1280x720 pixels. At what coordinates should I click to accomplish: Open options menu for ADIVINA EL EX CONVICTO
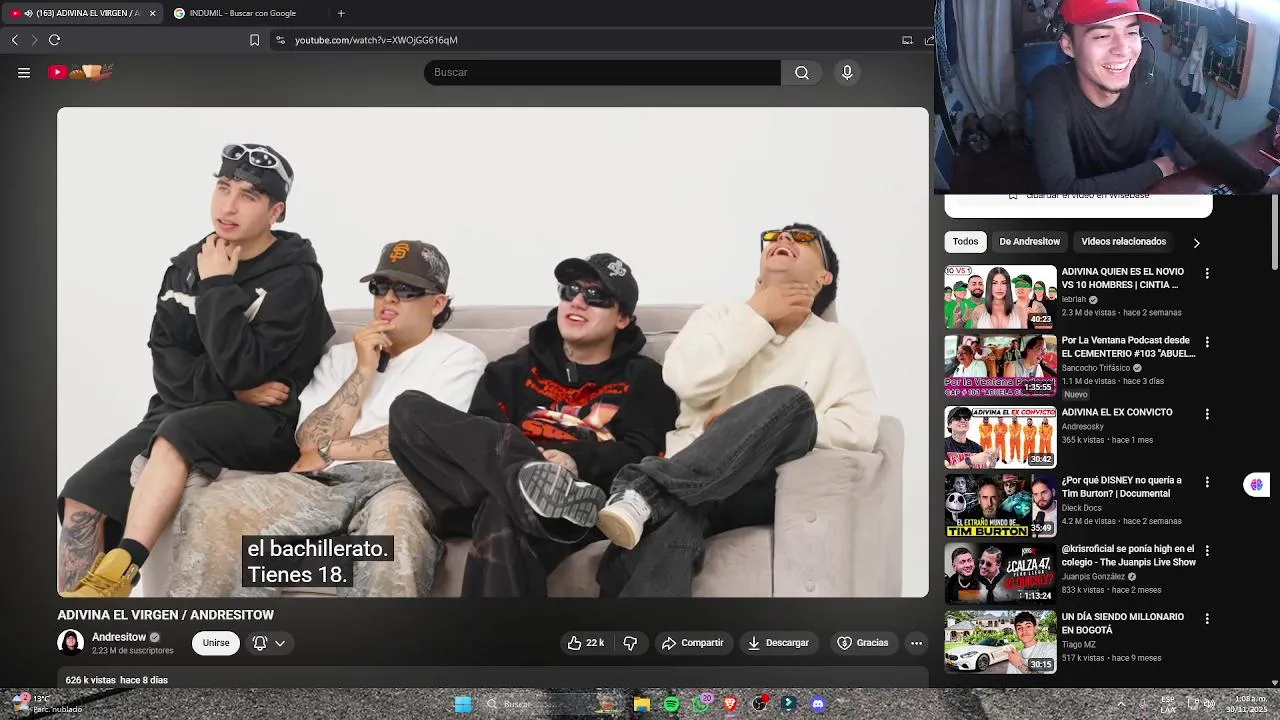pos(1207,414)
